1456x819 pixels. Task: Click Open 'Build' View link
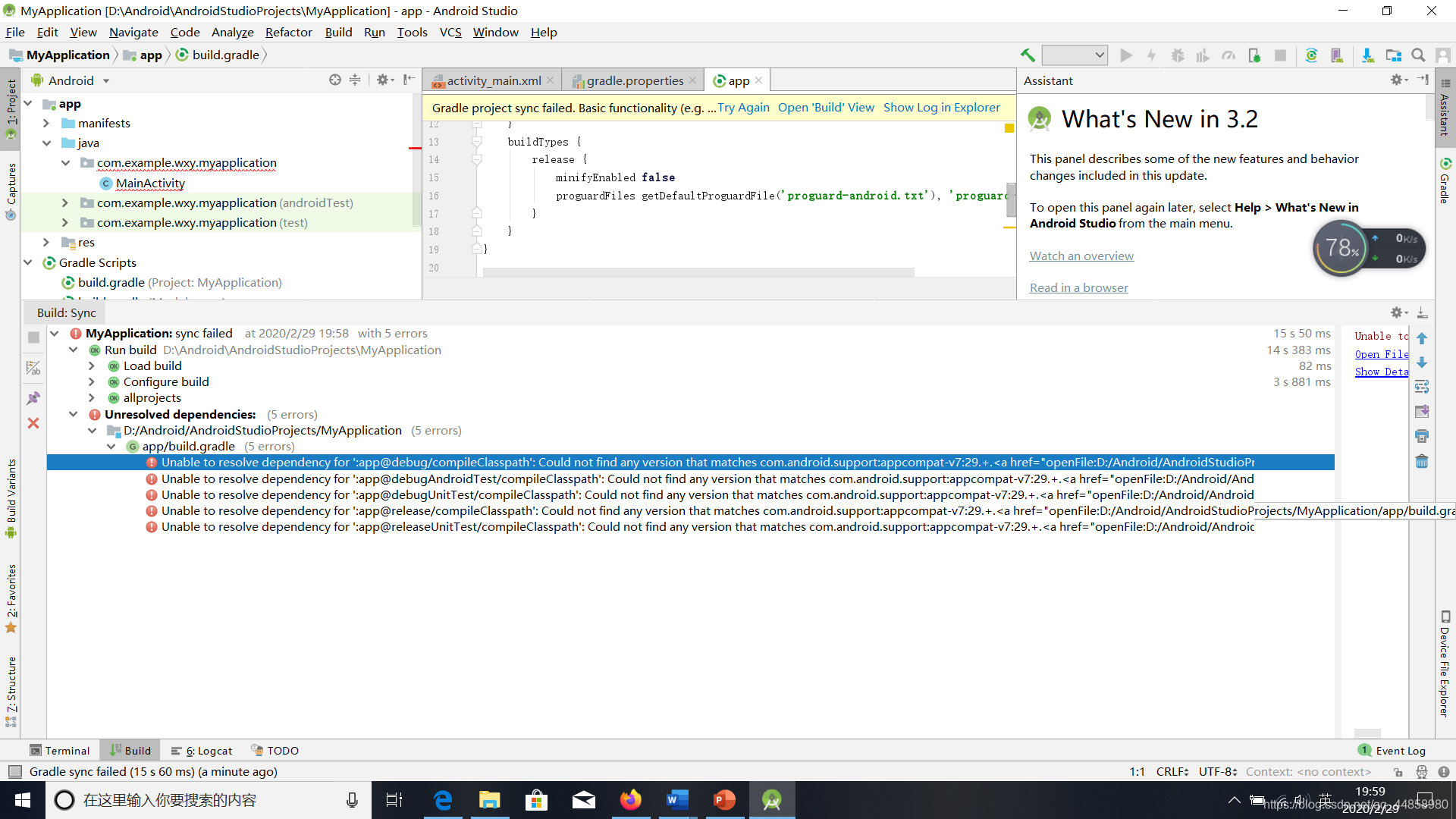[x=825, y=108]
